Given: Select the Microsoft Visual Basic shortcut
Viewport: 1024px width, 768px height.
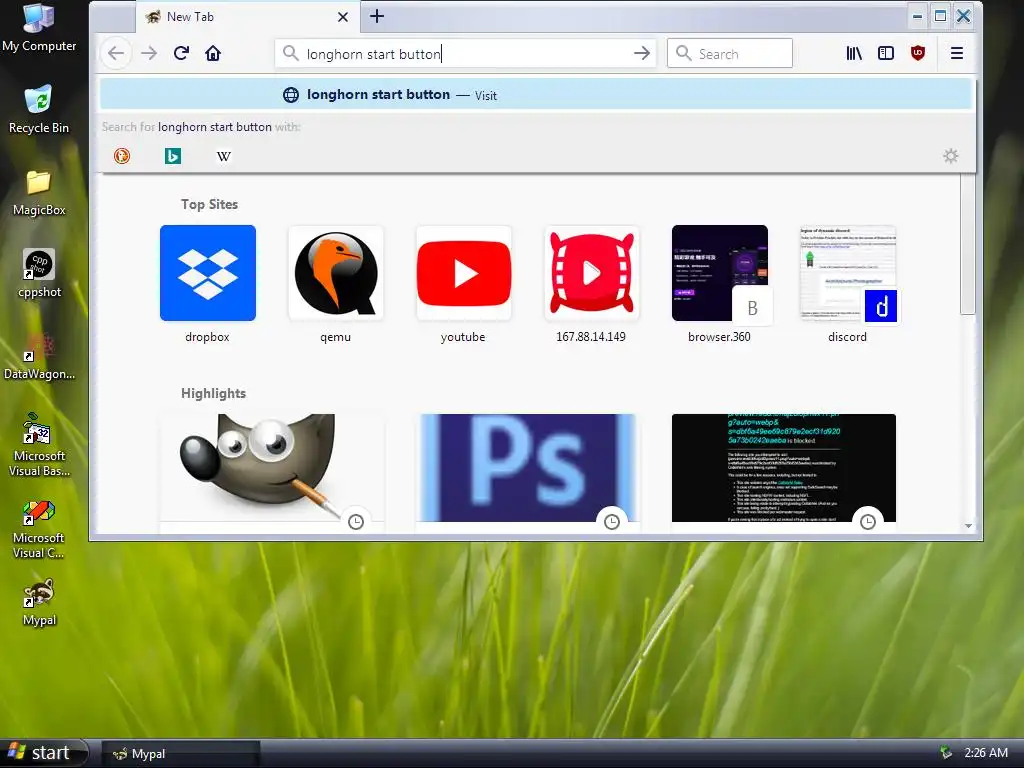Looking at the screenshot, I should click(x=39, y=445).
